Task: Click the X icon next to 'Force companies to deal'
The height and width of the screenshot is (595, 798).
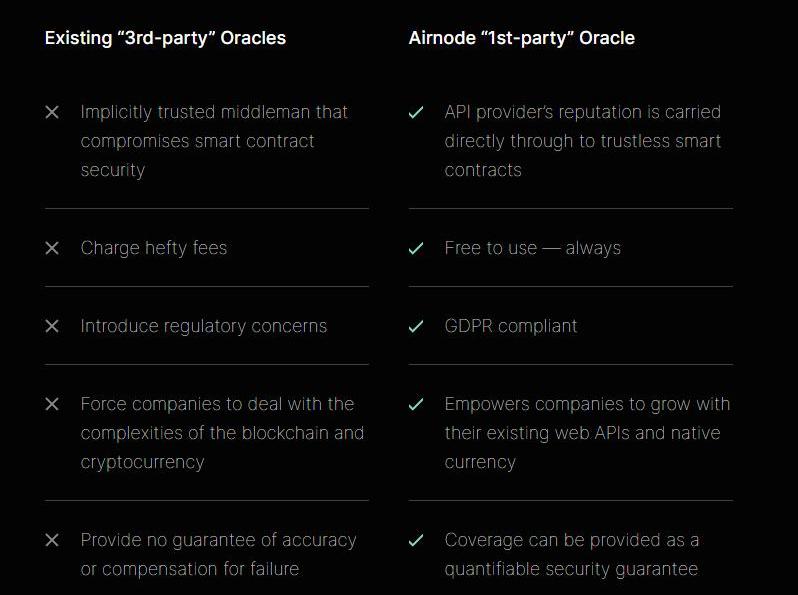Action: pyautogui.click(x=52, y=404)
